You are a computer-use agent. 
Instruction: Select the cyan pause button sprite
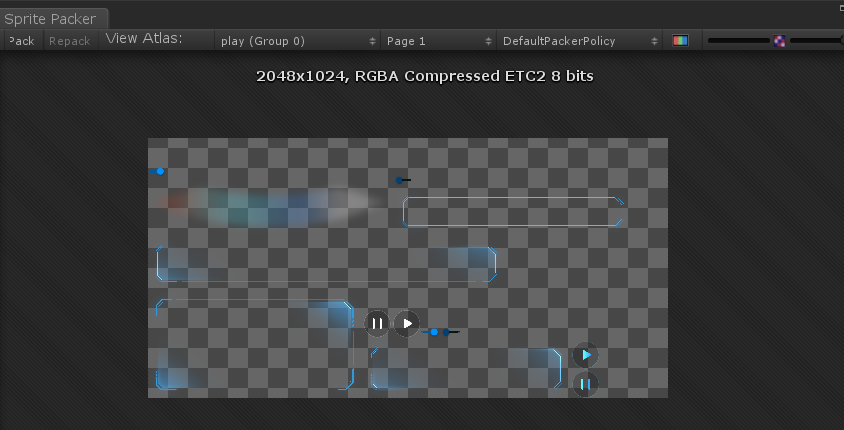(x=586, y=384)
